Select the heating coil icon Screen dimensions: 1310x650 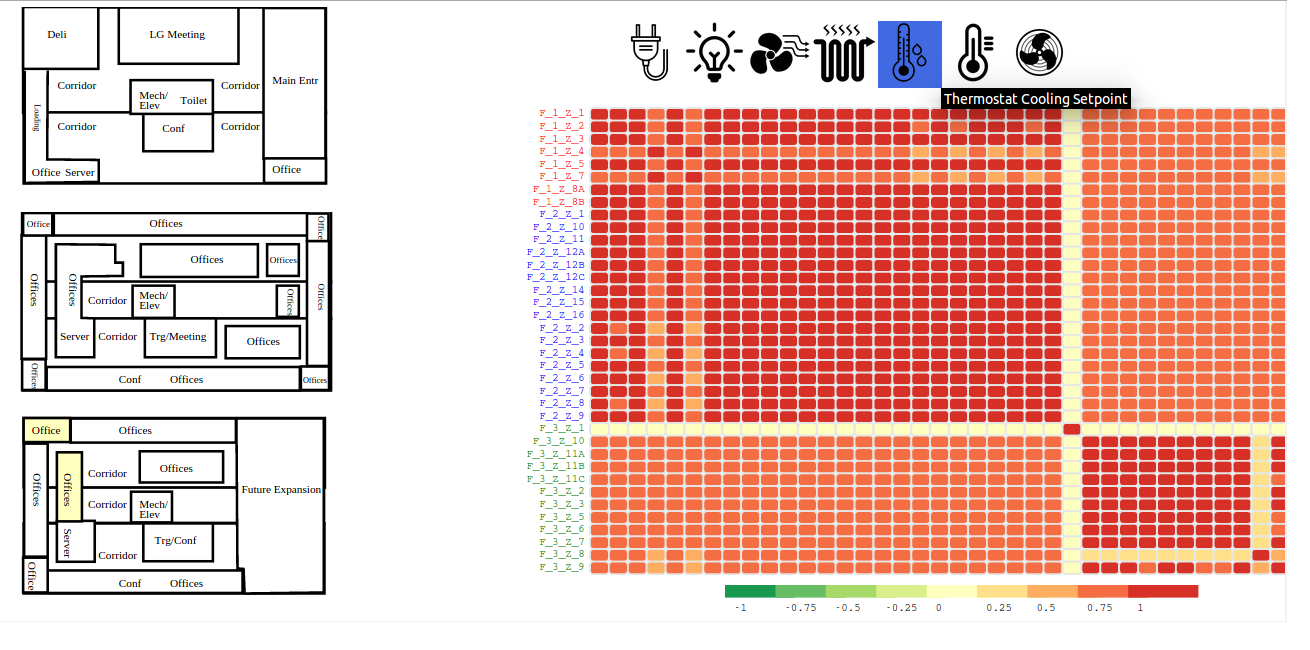pos(845,53)
